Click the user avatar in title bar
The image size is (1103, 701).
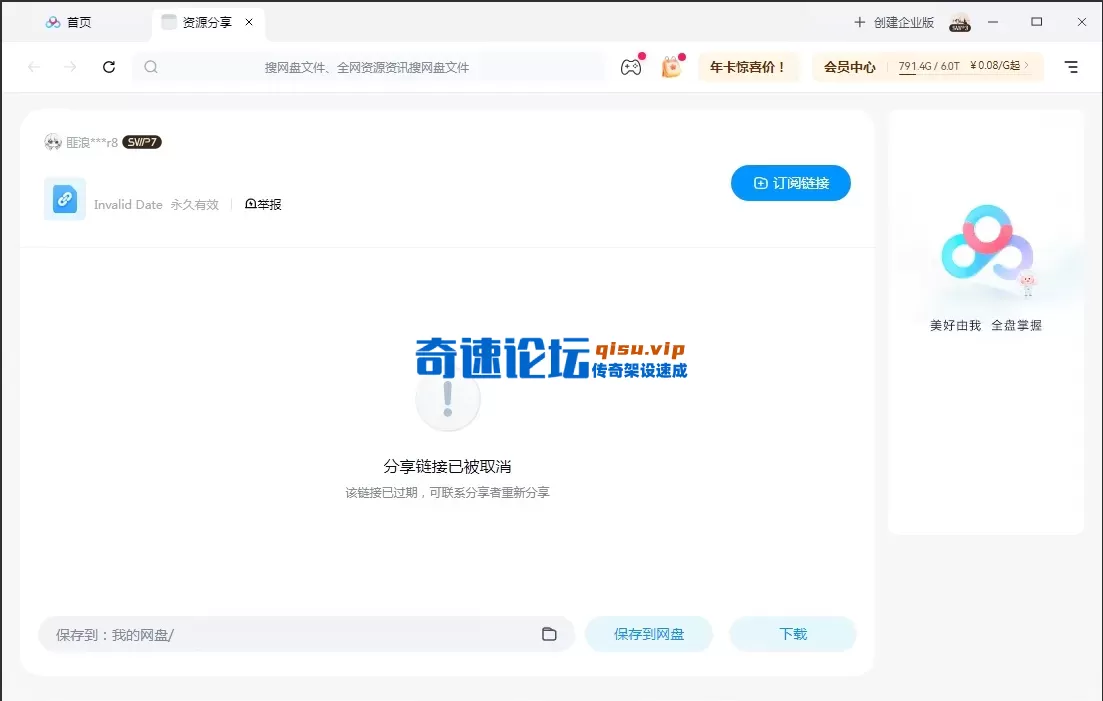tap(960, 22)
